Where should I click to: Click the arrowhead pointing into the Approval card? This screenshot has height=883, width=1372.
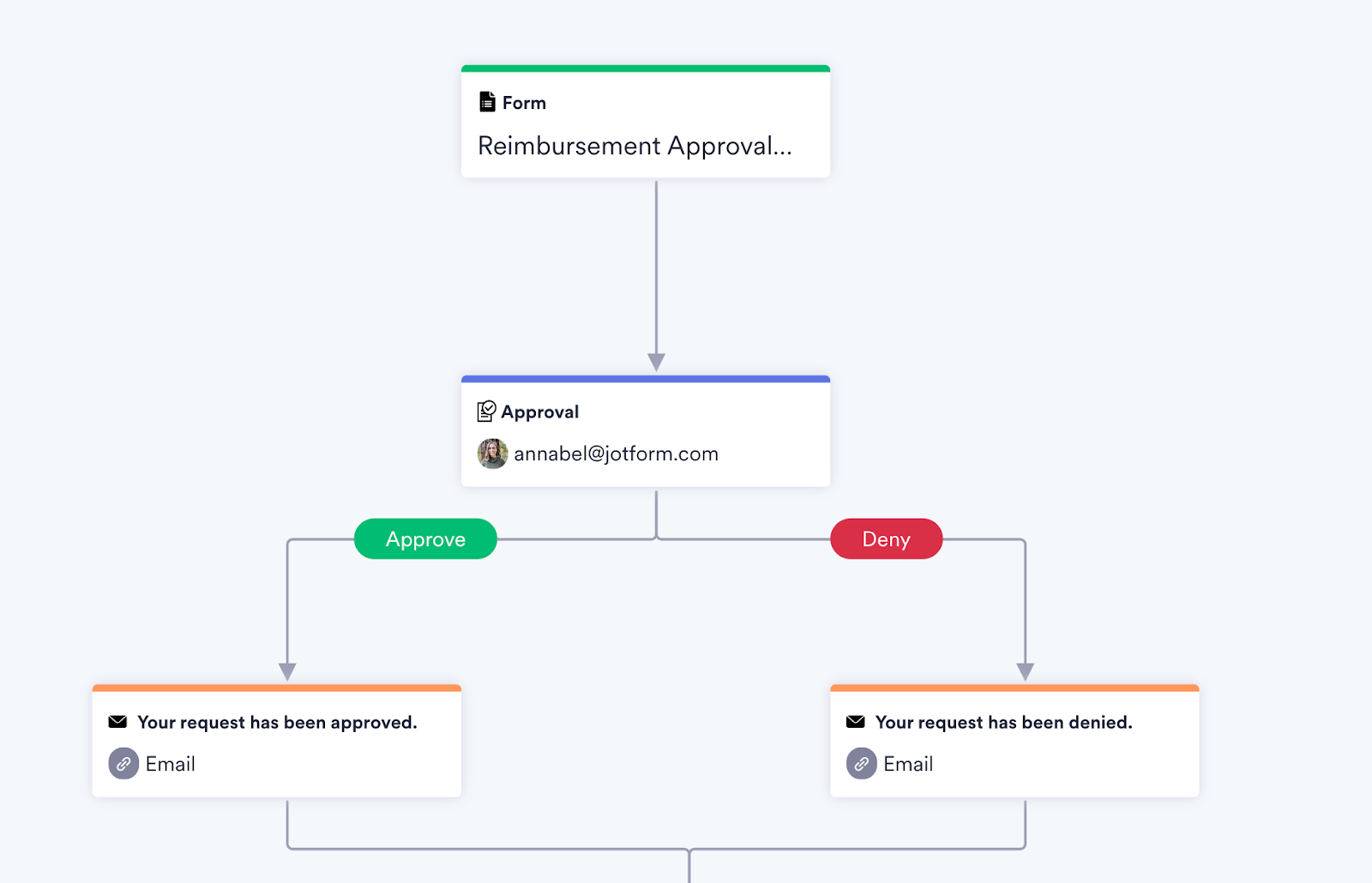click(656, 362)
